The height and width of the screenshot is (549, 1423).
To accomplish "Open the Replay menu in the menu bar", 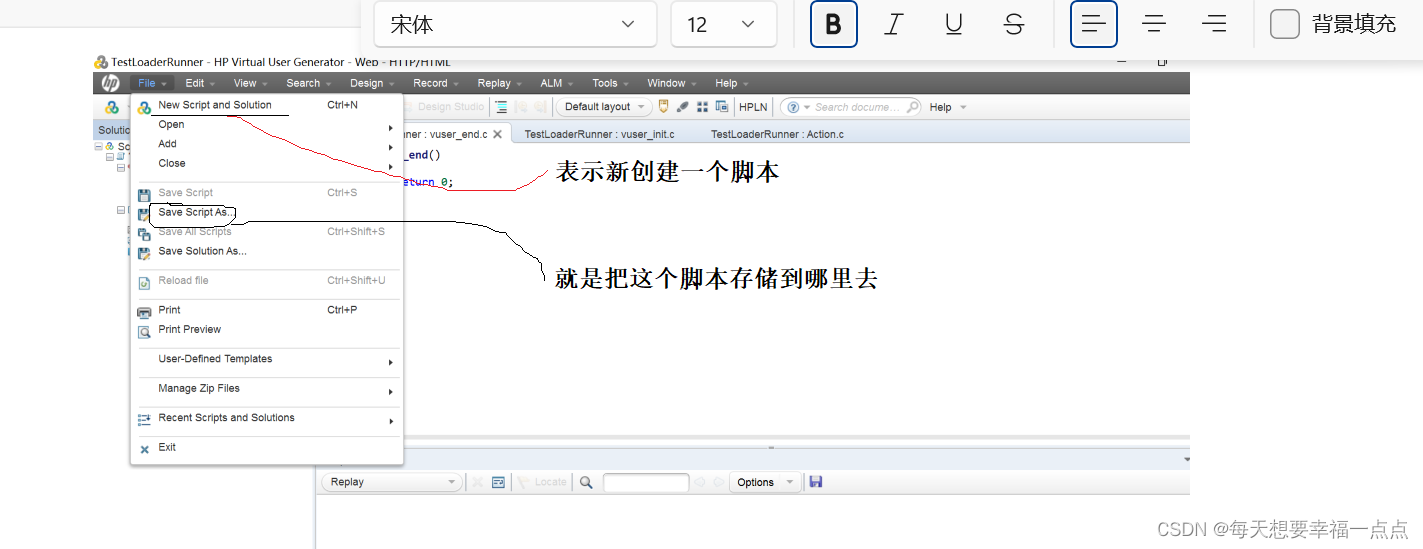I will tap(499, 84).
